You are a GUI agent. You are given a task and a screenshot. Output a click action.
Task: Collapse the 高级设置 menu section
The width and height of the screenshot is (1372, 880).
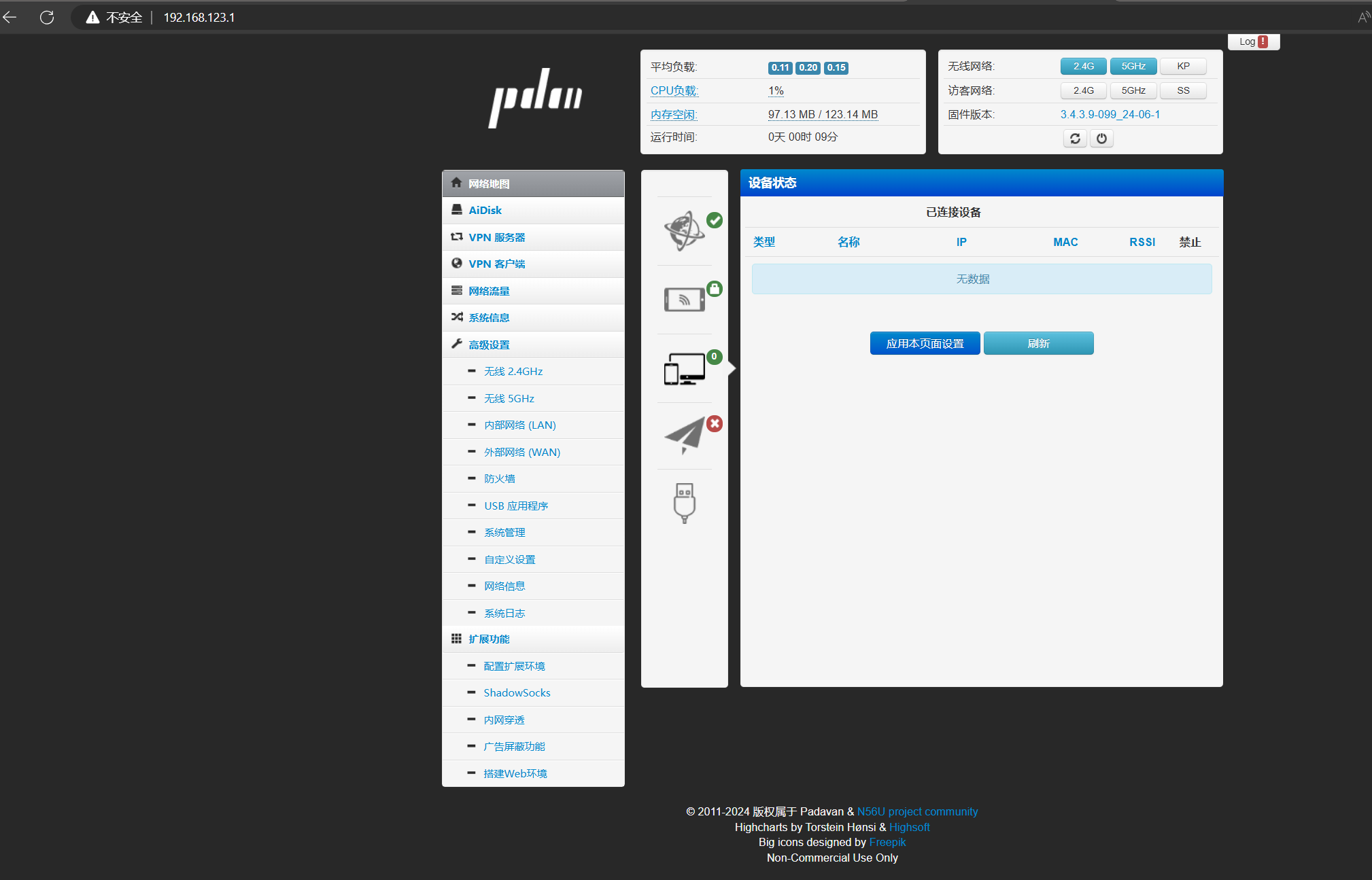pos(489,345)
